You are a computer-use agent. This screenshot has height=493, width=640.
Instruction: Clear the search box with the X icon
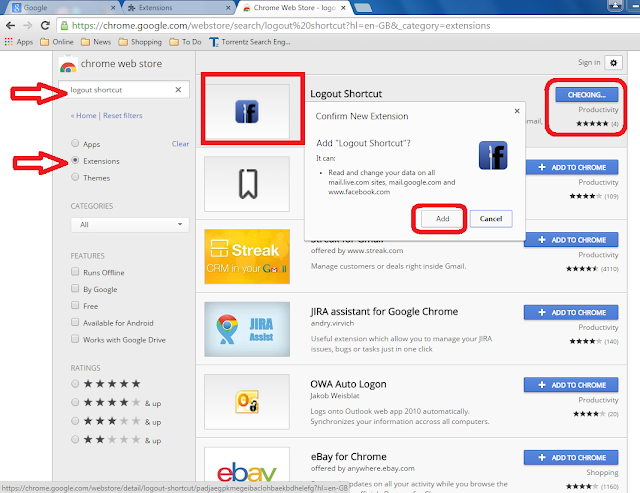178,90
